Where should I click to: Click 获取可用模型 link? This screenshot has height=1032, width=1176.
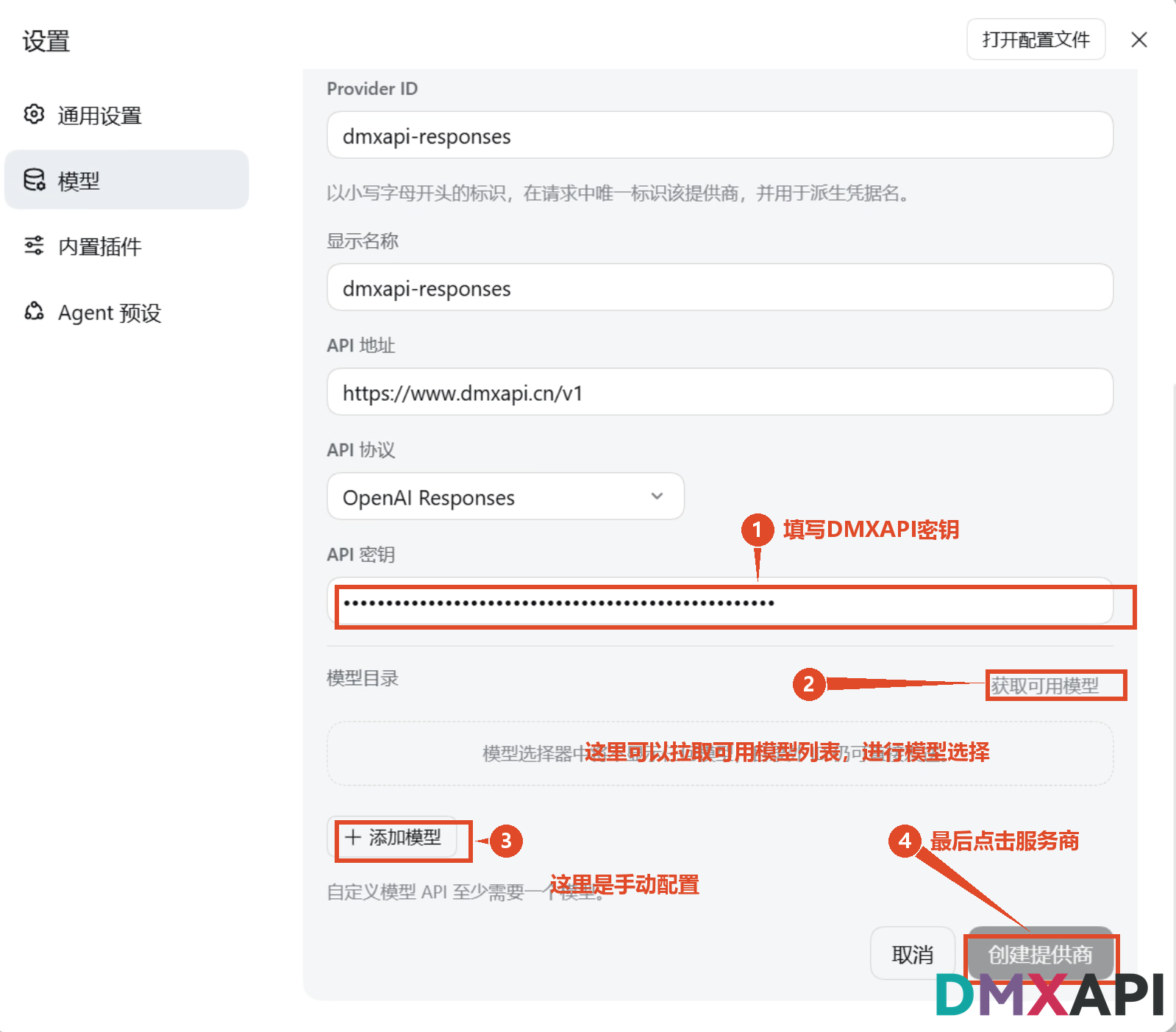(1045, 686)
